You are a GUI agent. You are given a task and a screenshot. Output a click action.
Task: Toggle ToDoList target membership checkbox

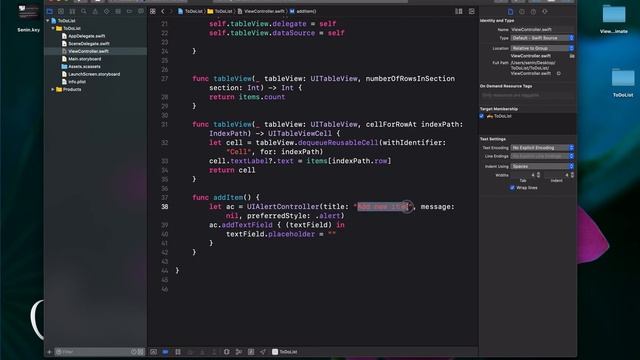(482, 116)
